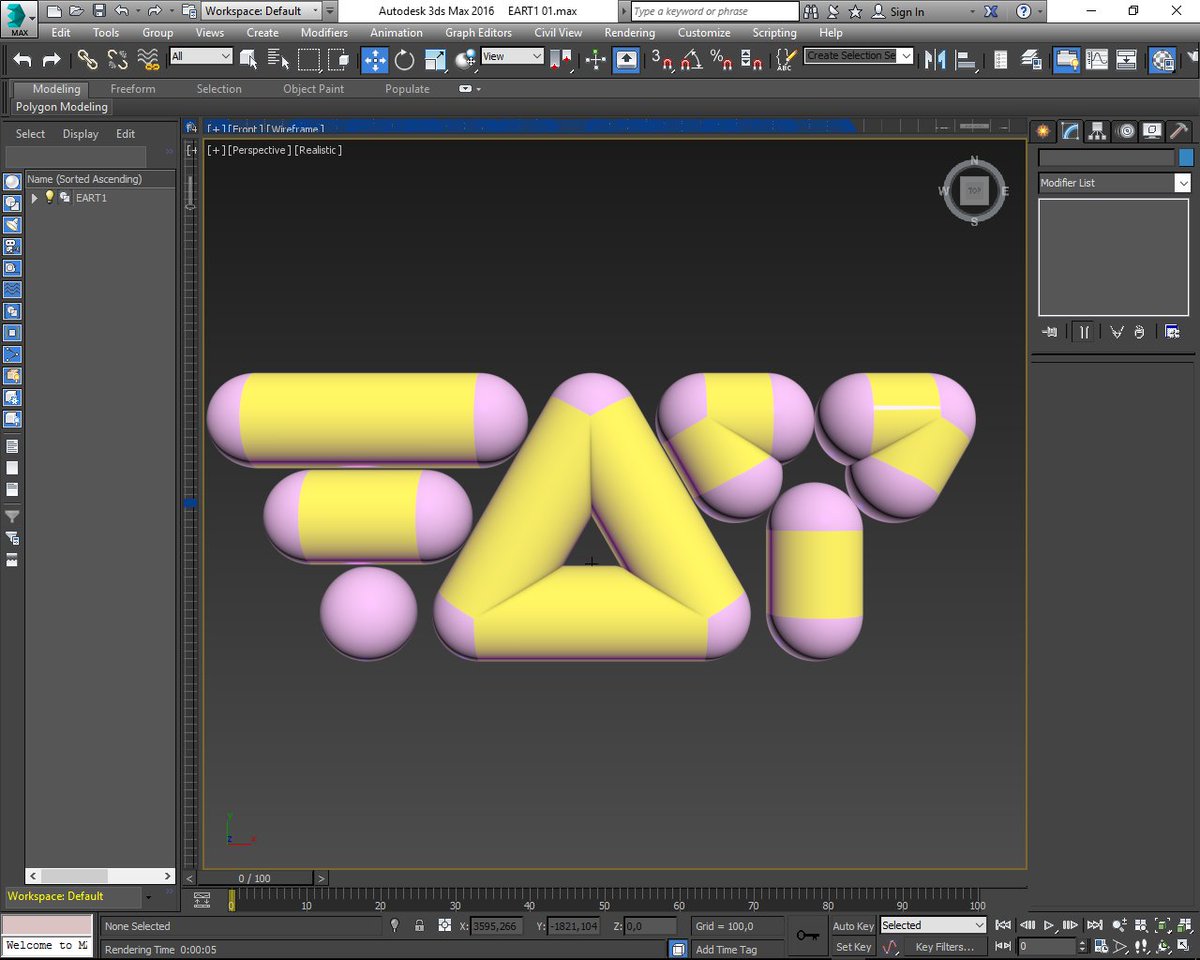Open the Display command panel tab
This screenshot has height=960, width=1200.
coord(1152,131)
